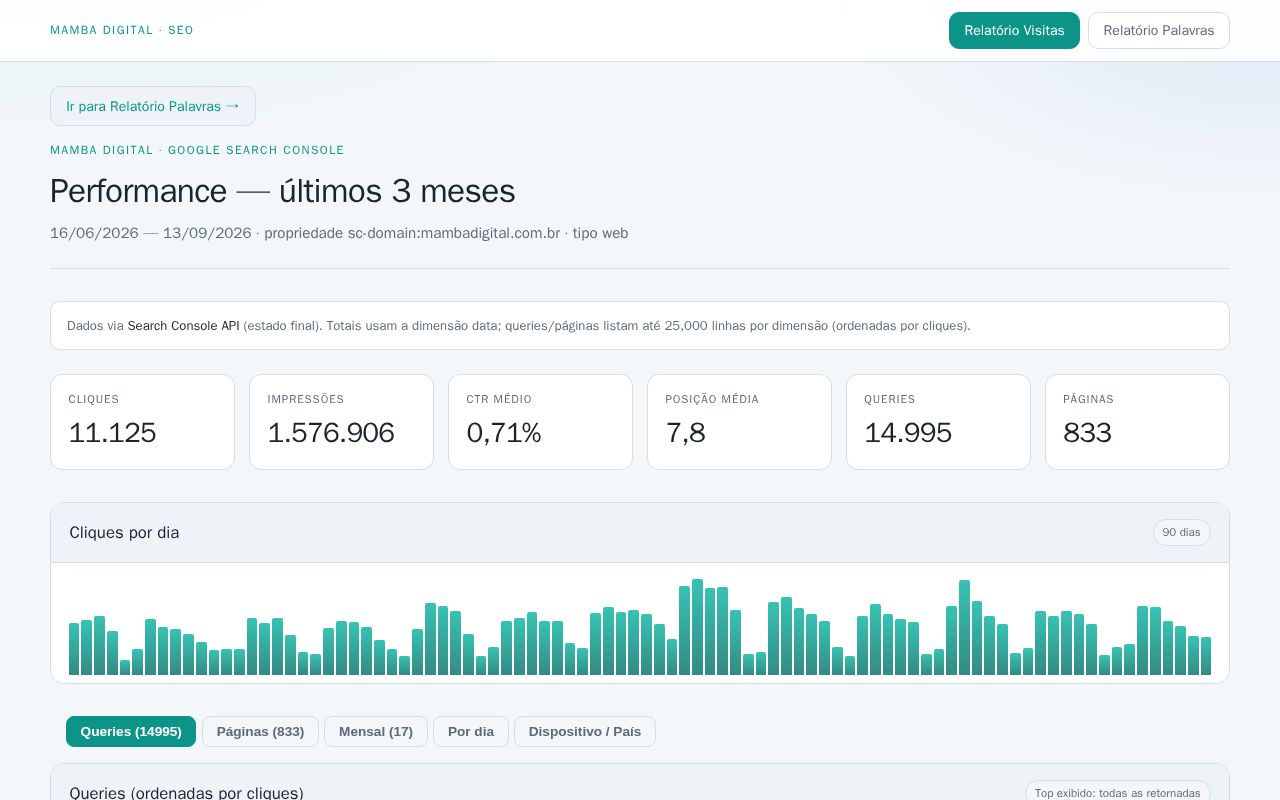Click the Impressões value 1.576.906
1280x800 pixels.
pyautogui.click(x=331, y=433)
